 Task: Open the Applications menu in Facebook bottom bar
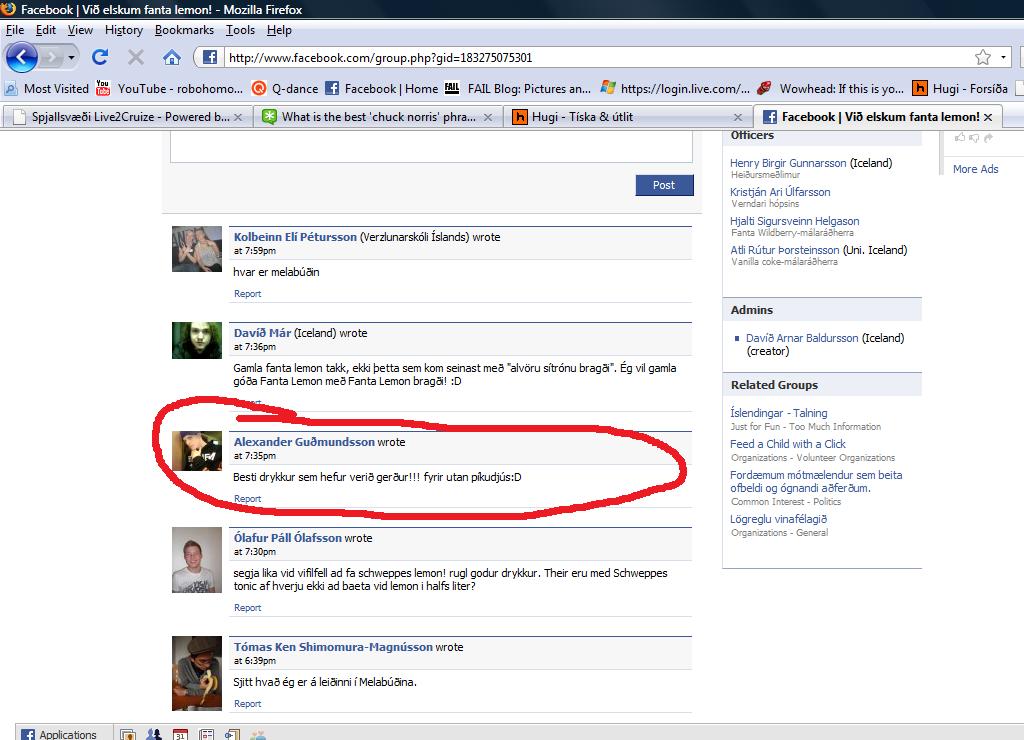coord(59,734)
